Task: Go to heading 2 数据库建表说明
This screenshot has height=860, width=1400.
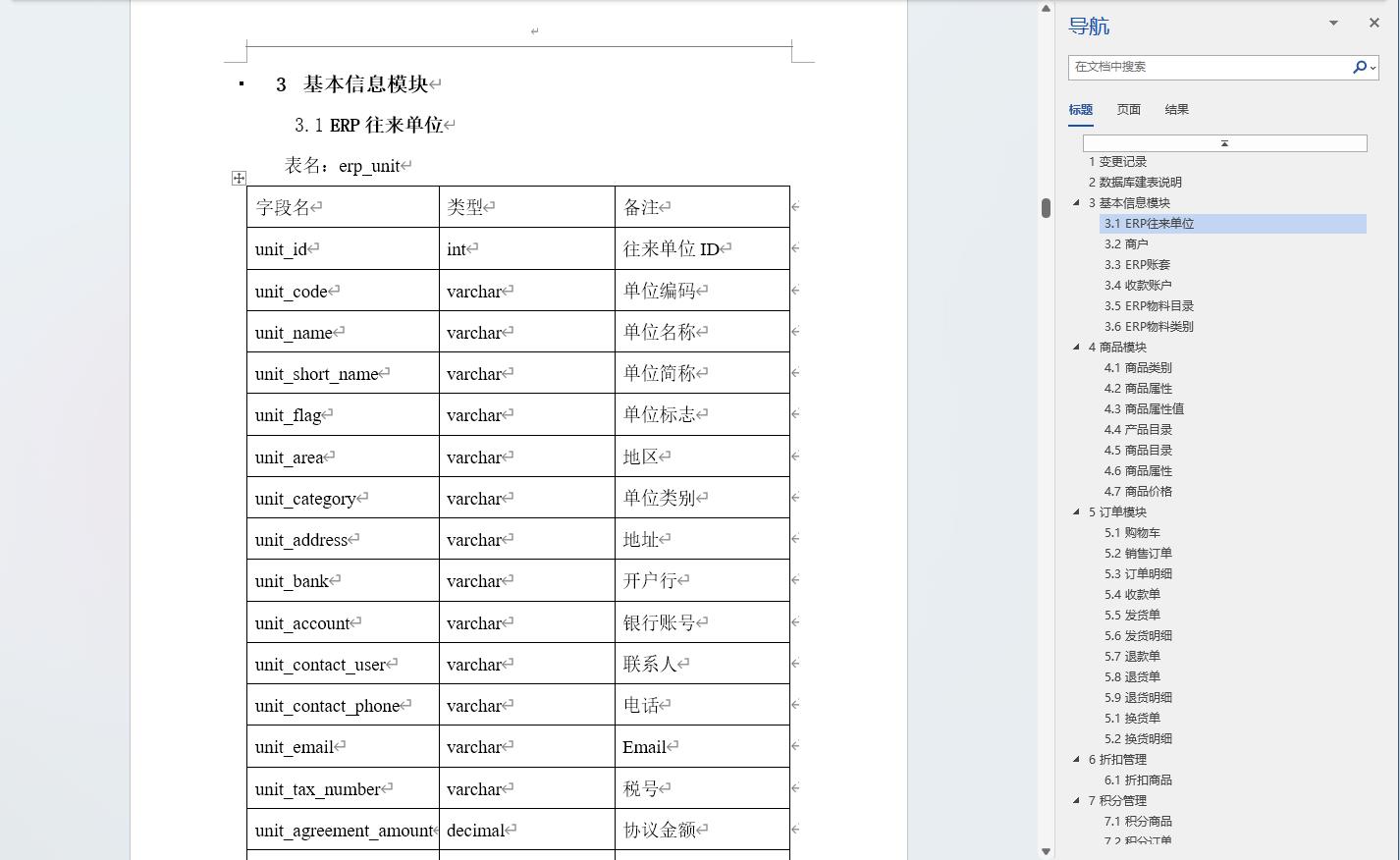Action: click(1135, 183)
